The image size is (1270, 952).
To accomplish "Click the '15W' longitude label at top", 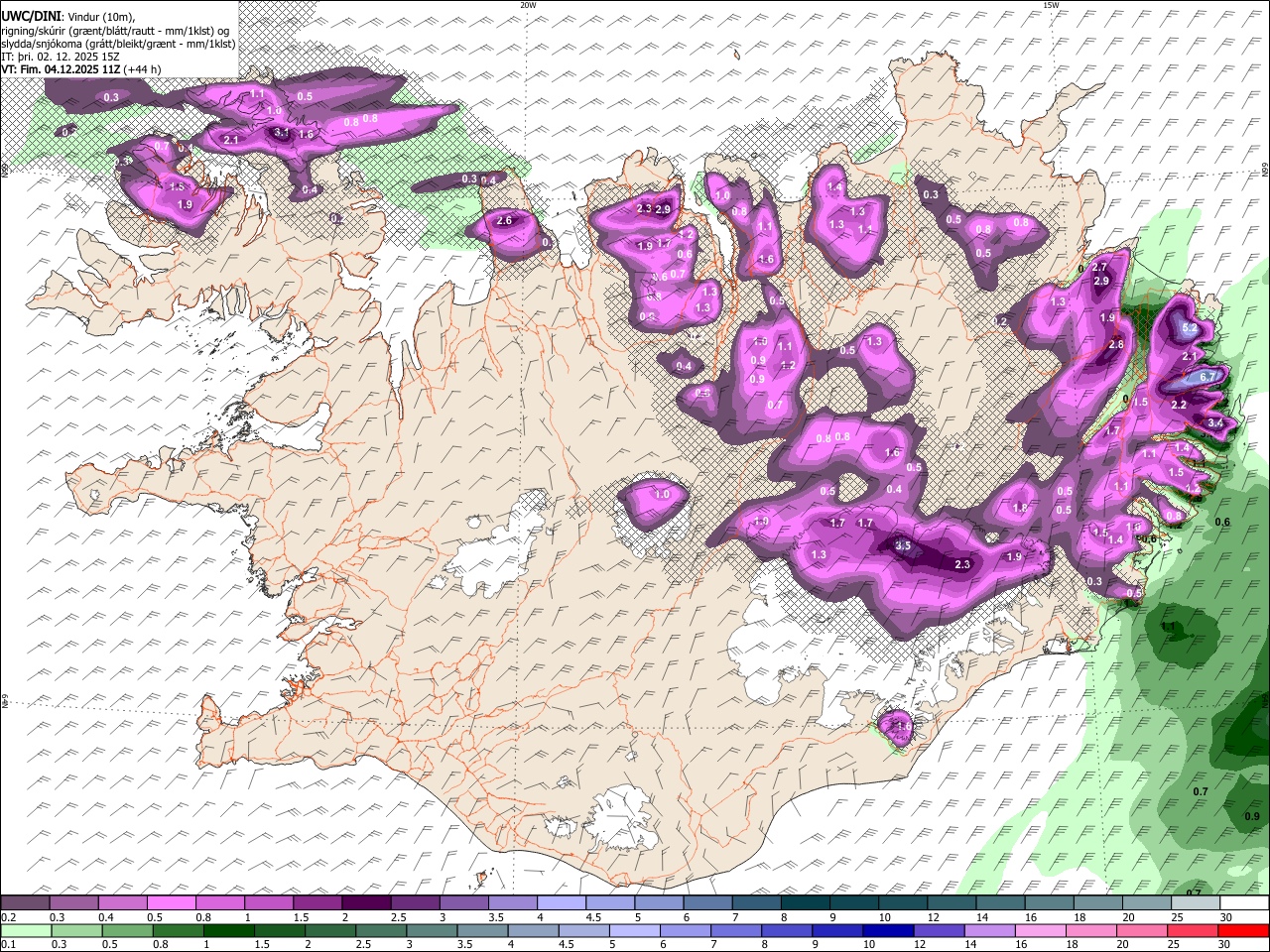I will click(x=1050, y=5).
